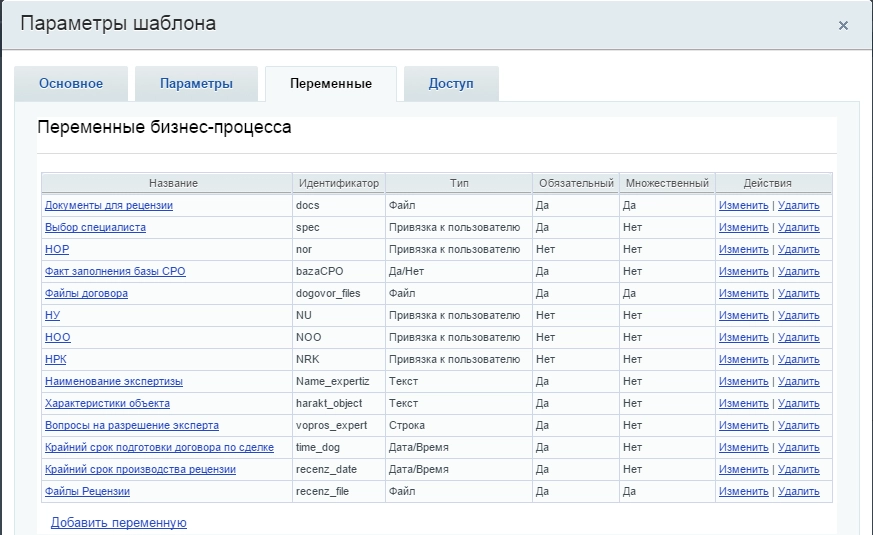Click Добавить переменную link
The height and width of the screenshot is (535, 873).
coord(118,523)
